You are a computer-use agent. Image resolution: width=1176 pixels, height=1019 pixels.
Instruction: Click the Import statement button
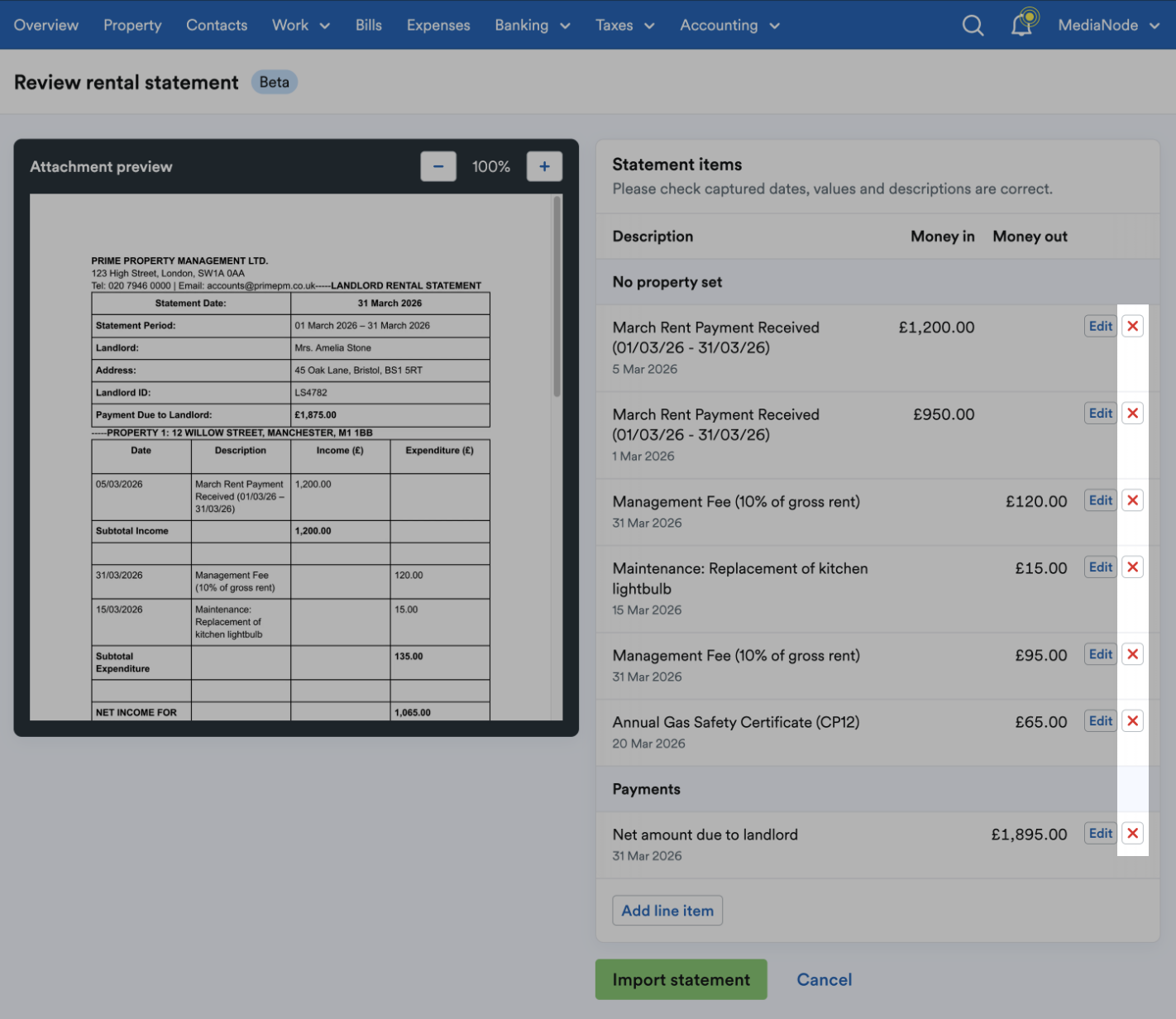(681, 979)
